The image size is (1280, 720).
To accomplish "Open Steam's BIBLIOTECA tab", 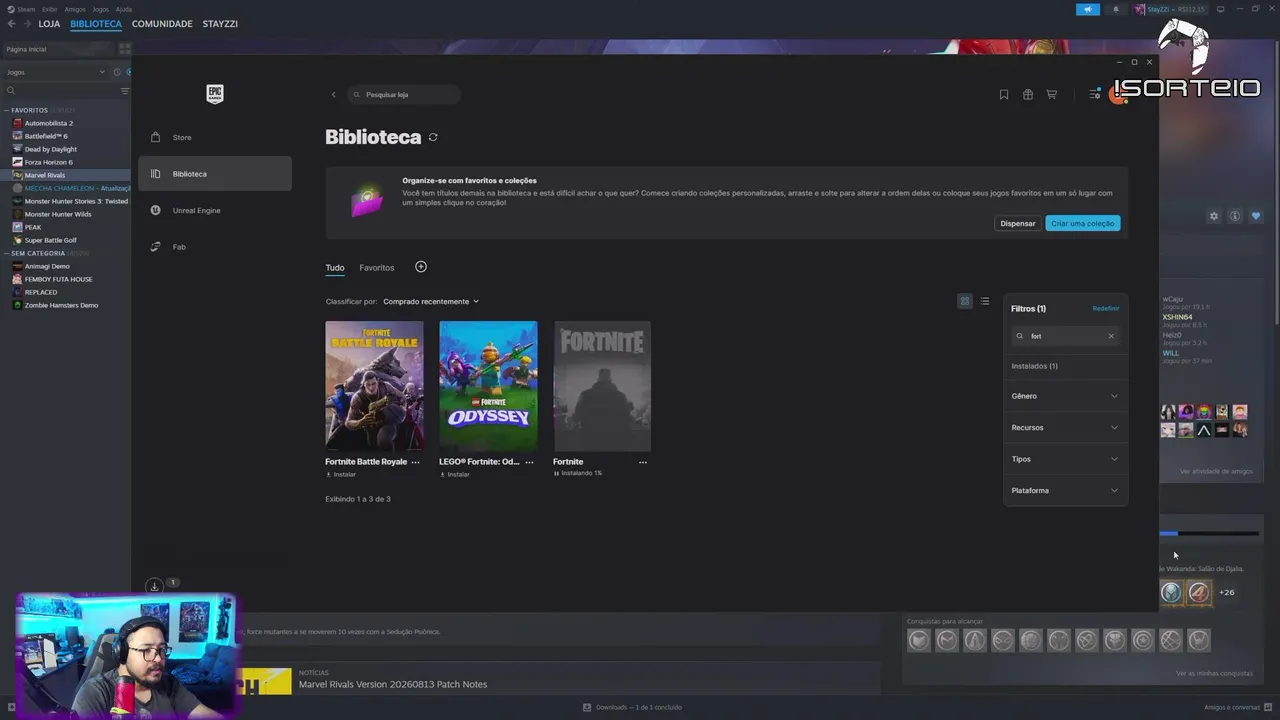I will (x=96, y=24).
